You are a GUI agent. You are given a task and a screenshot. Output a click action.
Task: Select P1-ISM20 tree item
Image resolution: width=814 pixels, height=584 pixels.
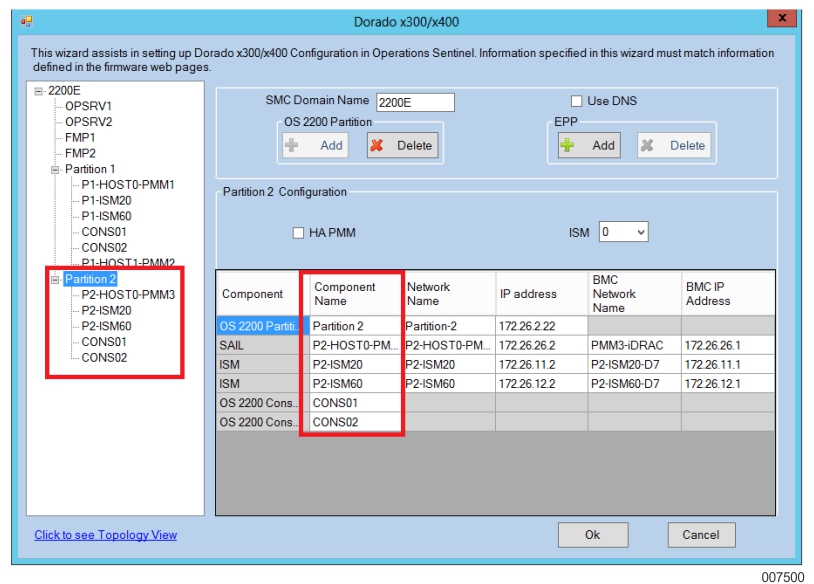point(106,200)
